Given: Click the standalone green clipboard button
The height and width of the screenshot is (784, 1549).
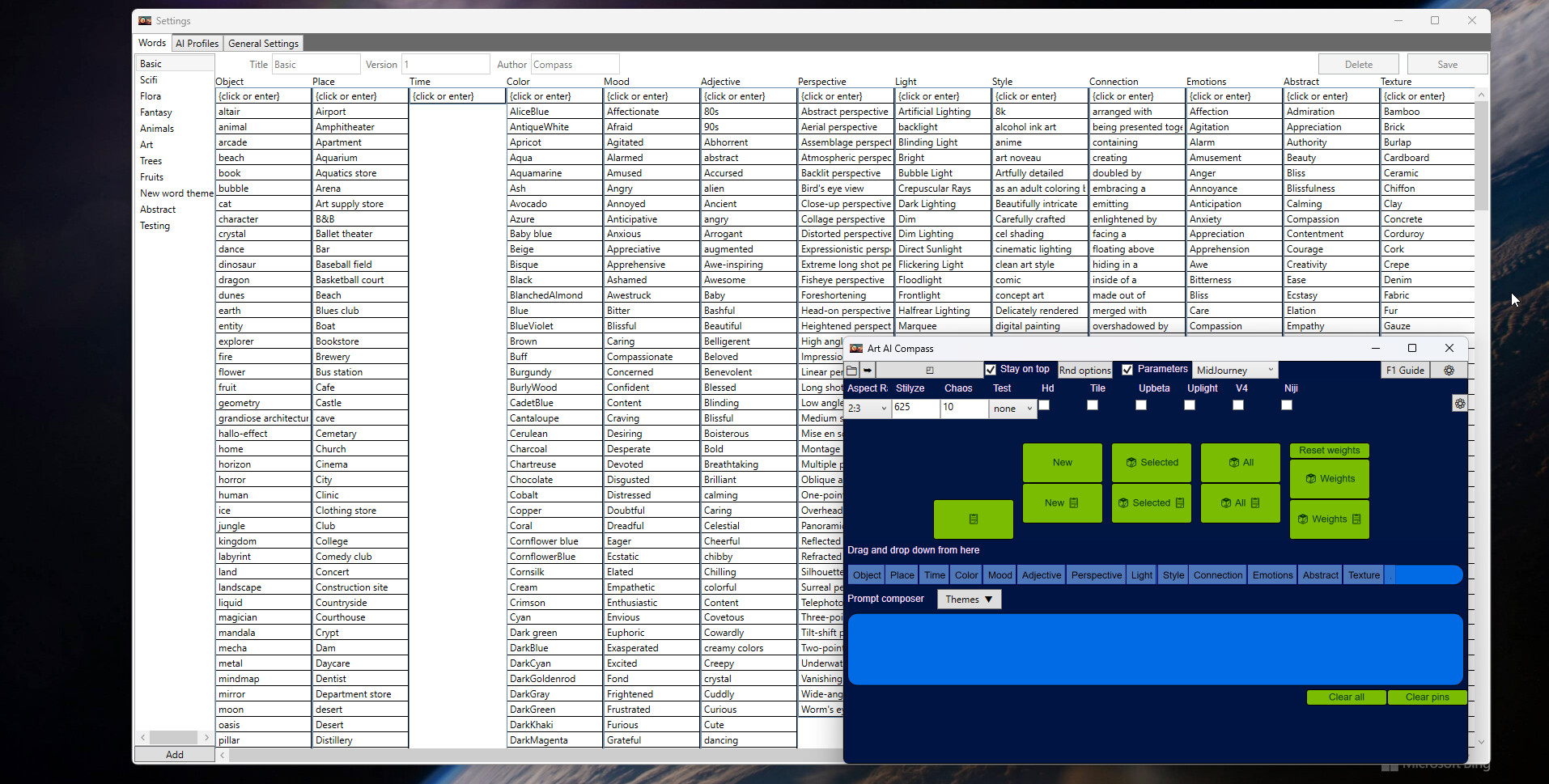Looking at the screenshot, I should tap(974, 519).
